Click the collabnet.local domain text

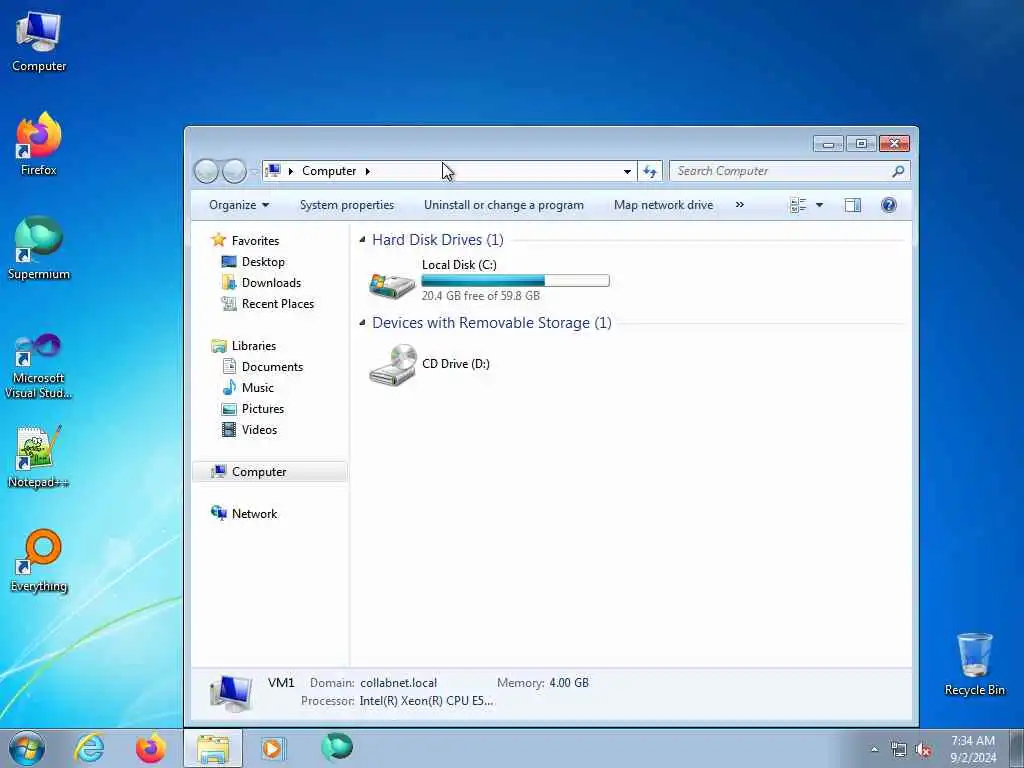click(x=398, y=682)
